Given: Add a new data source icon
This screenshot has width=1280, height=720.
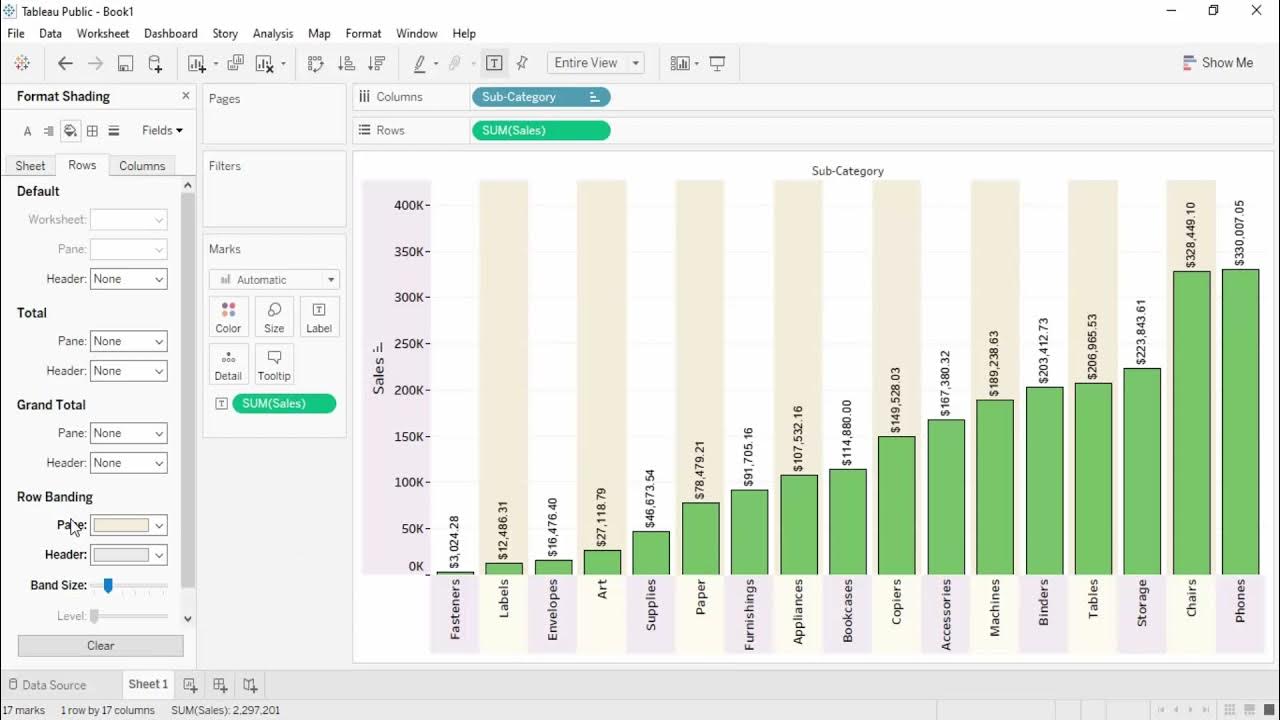Looking at the screenshot, I should [155, 63].
